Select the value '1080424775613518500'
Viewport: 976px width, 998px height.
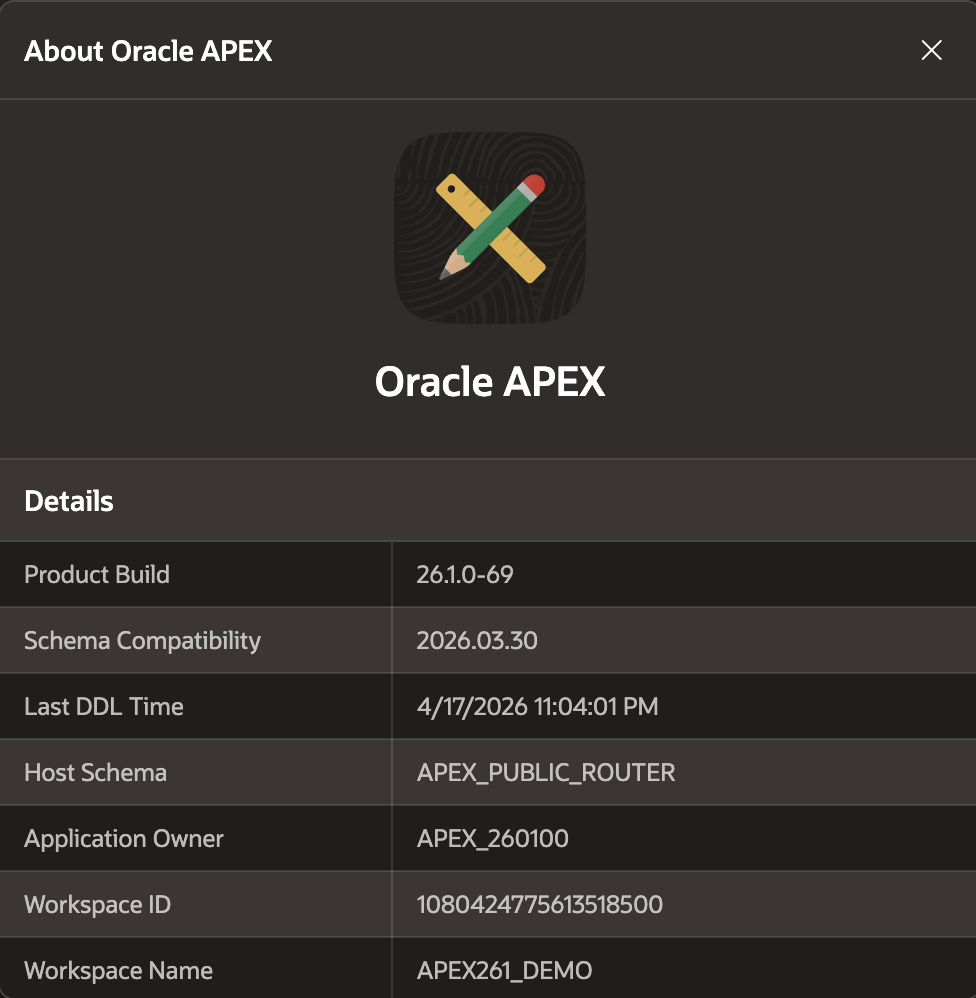pyautogui.click(x=540, y=904)
